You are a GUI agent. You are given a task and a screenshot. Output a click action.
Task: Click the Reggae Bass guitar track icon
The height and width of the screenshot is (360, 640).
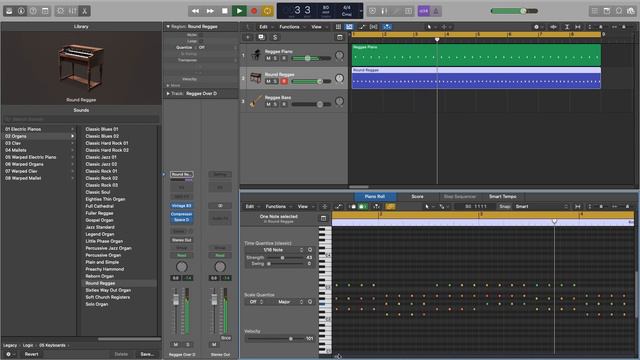[256, 101]
